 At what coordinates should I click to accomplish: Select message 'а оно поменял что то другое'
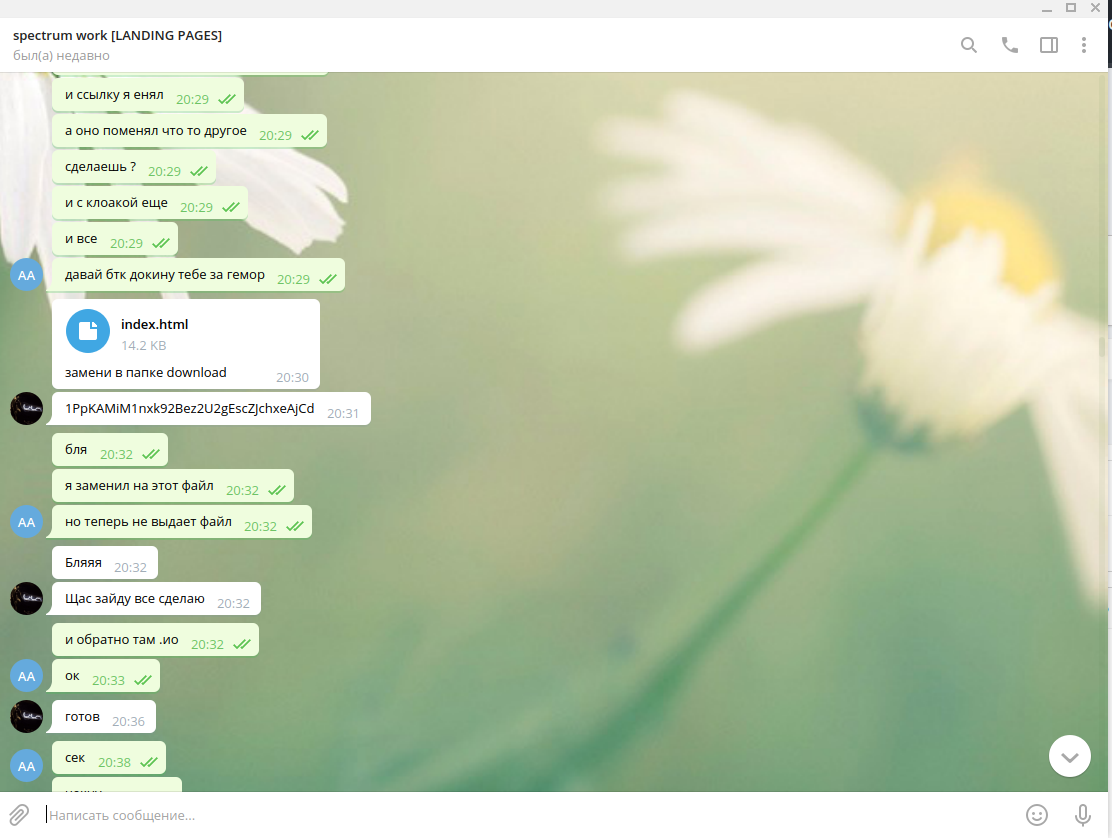pos(189,131)
